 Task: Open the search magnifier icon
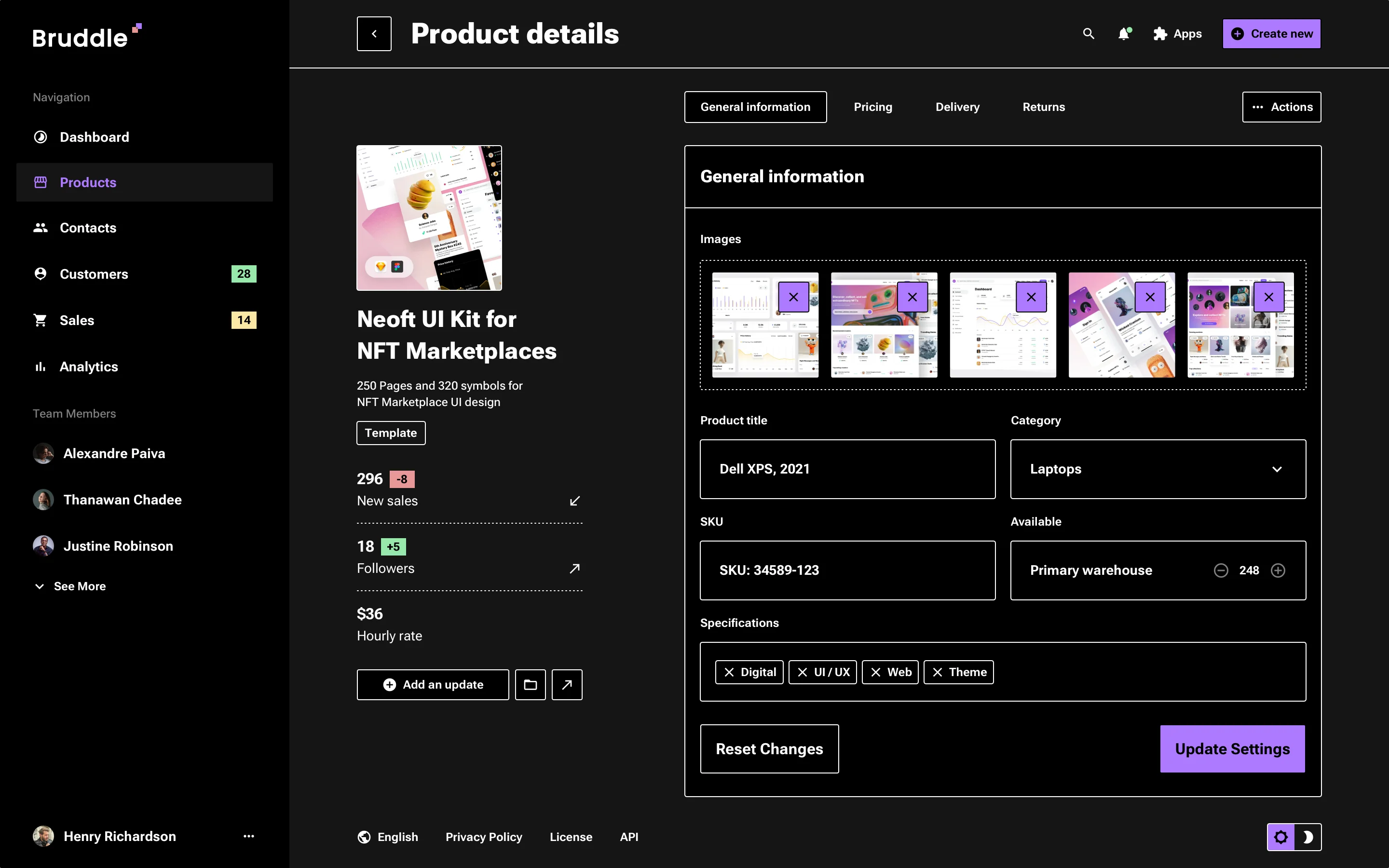1089,34
